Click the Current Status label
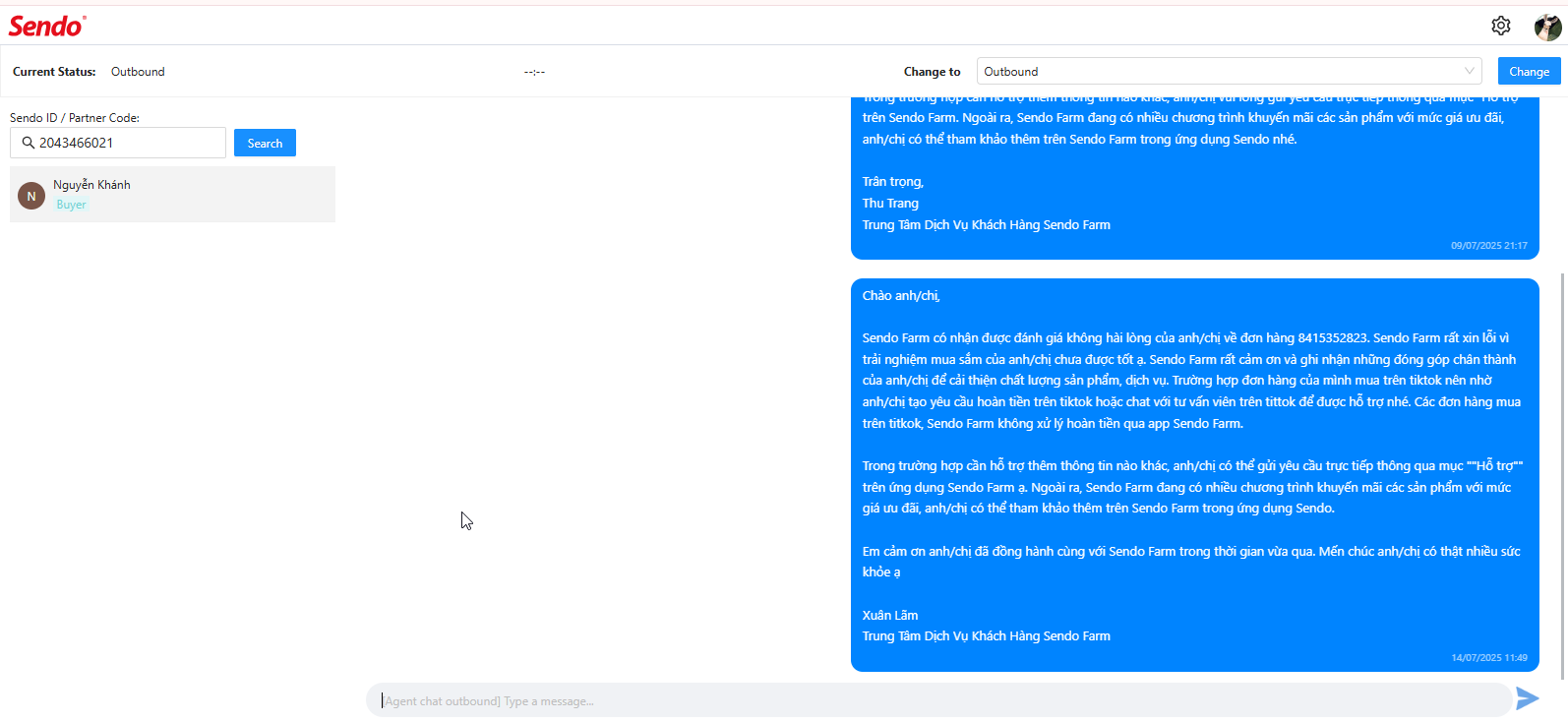1568x722 pixels. (x=54, y=72)
